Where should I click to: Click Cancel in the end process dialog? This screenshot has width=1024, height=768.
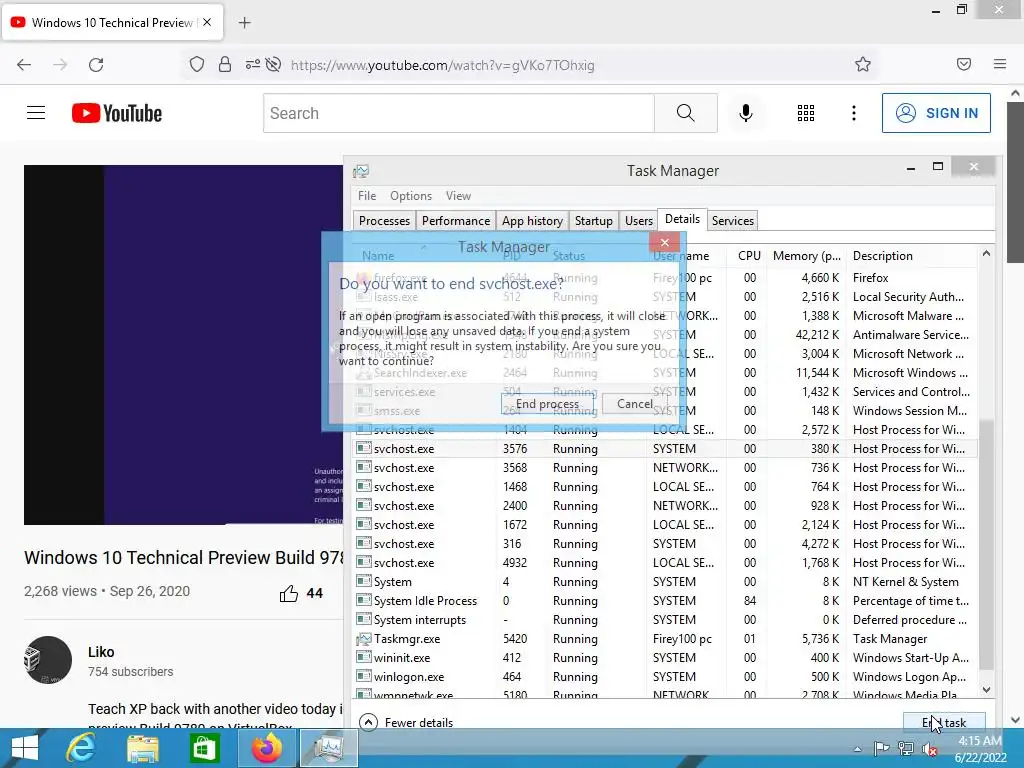pos(635,404)
